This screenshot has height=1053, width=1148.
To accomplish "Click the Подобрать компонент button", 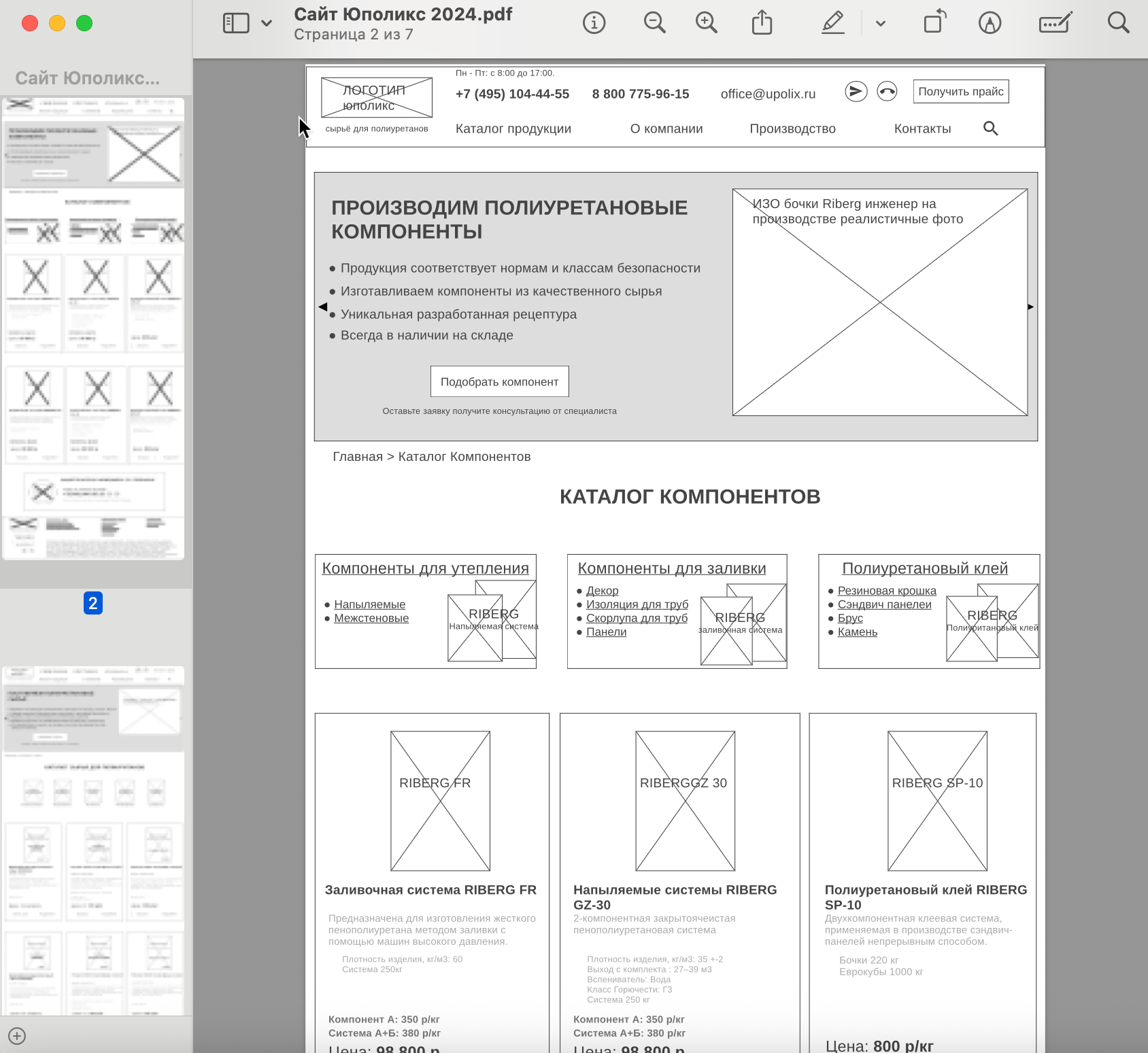I will [500, 382].
